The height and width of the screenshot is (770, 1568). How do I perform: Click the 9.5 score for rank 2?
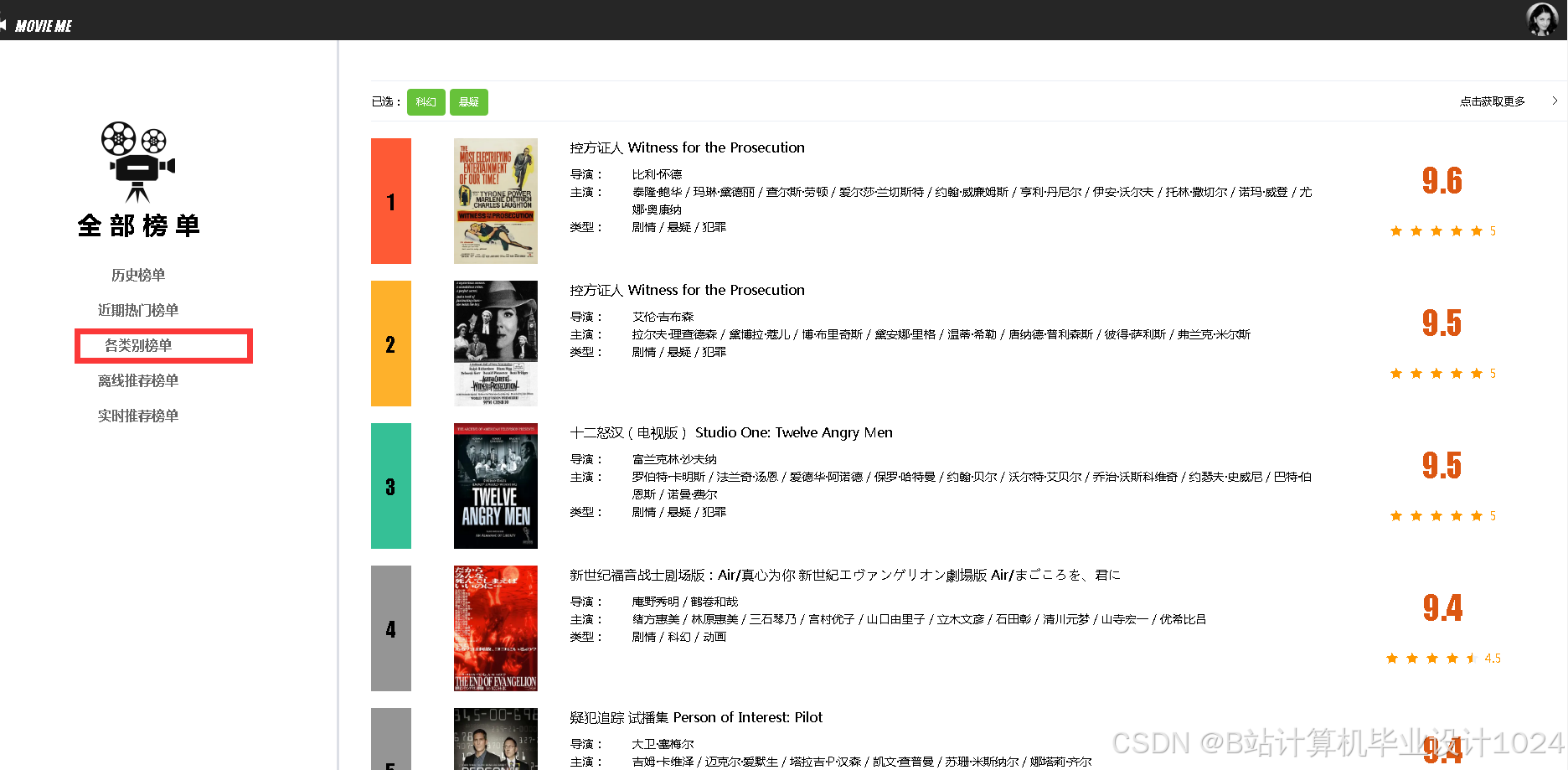pyautogui.click(x=1442, y=323)
